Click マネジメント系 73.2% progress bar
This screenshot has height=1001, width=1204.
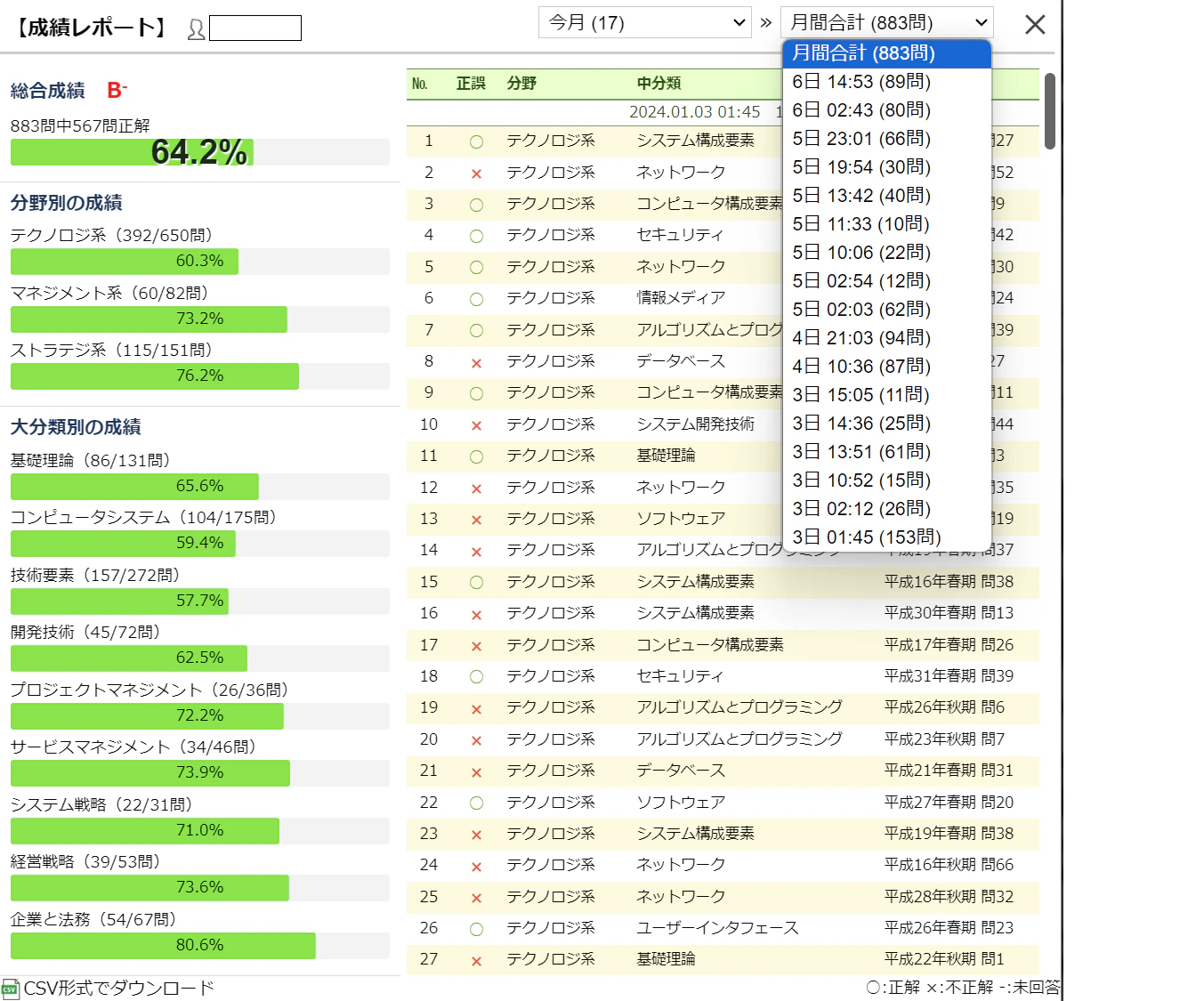[200, 319]
